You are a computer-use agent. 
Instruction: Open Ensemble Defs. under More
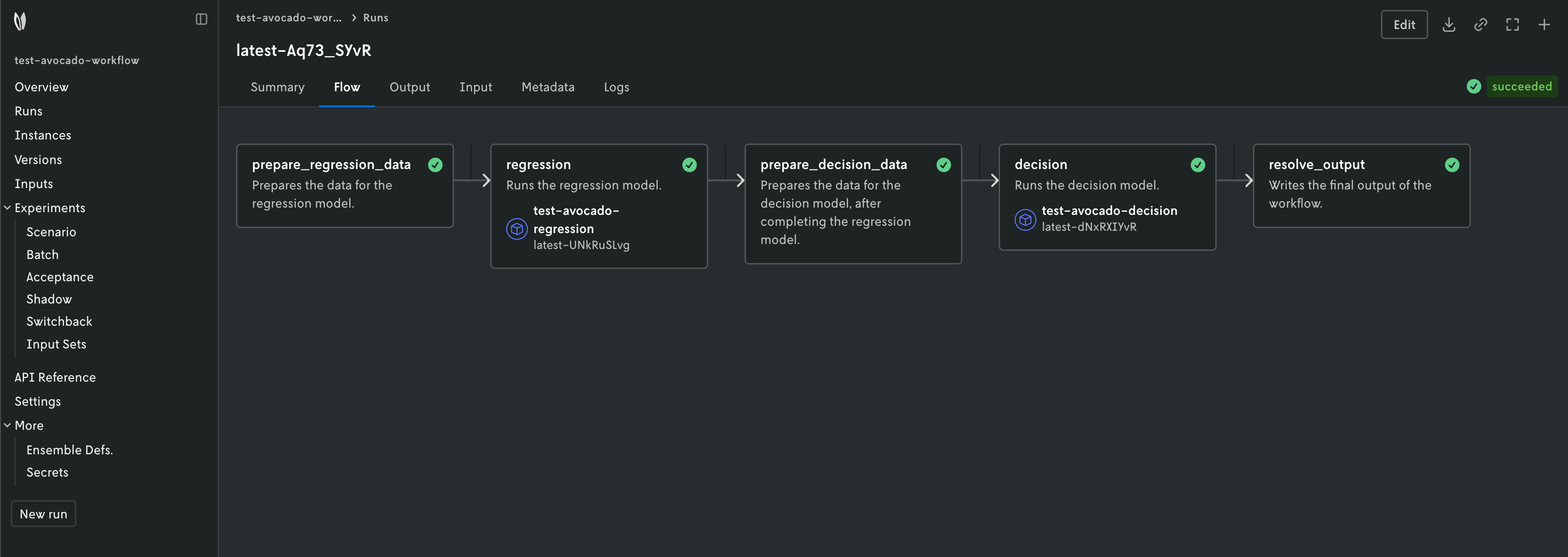(x=69, y=450)
